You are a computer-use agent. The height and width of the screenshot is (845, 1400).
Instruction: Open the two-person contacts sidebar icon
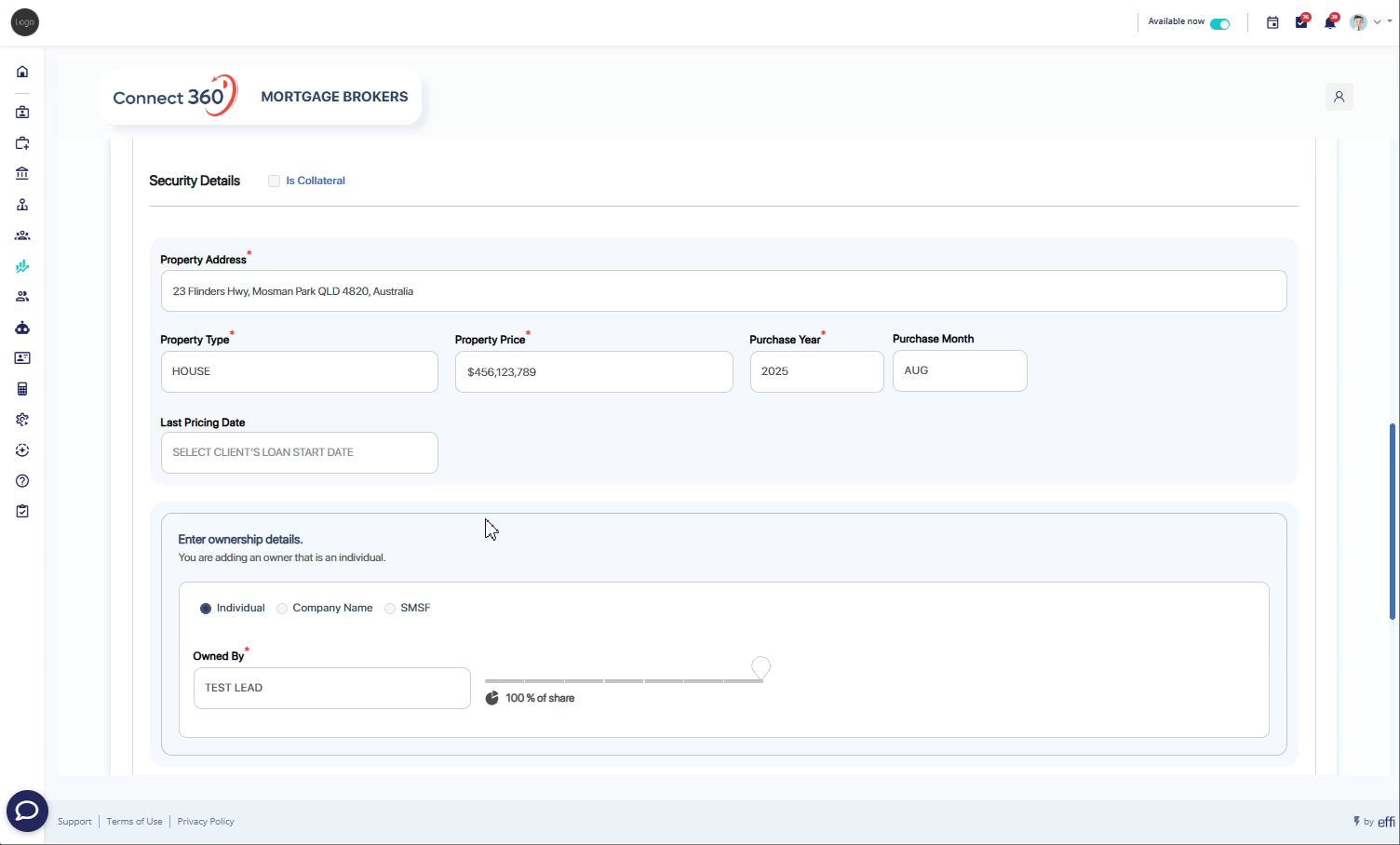tap(22, 297)
